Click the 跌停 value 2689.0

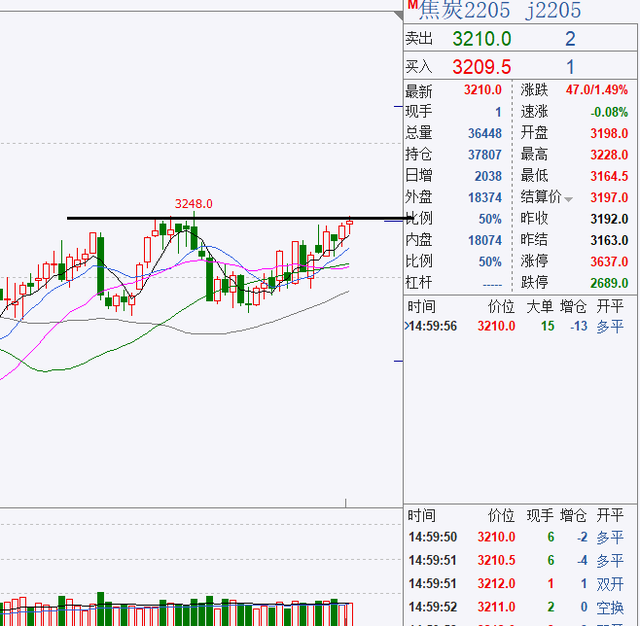[x=609, y=284]
